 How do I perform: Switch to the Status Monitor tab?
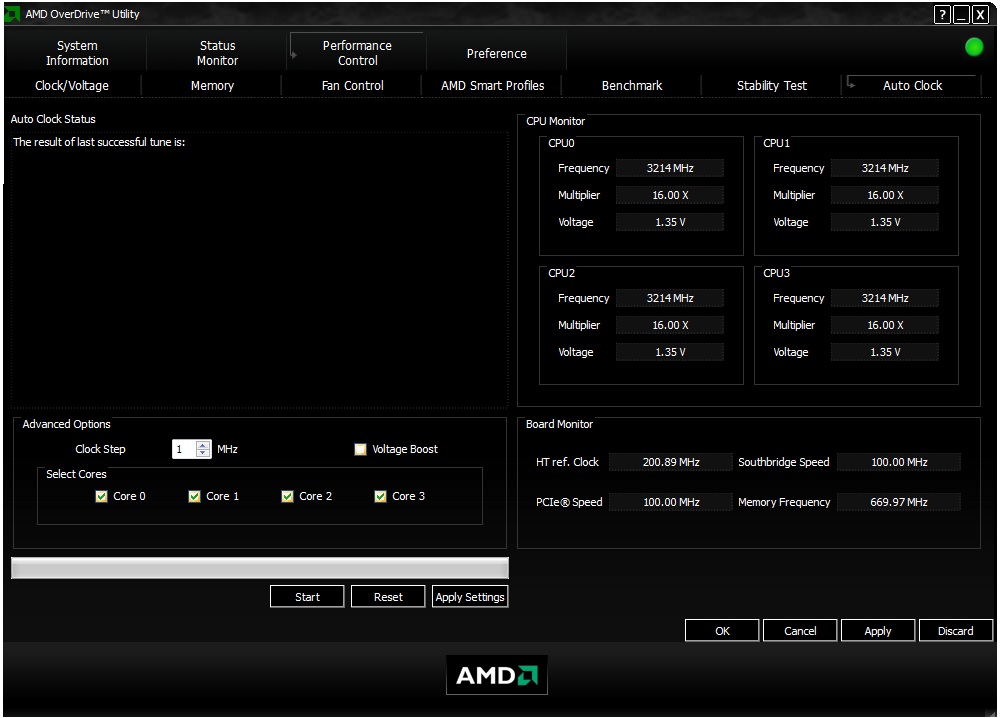[217, 53]
